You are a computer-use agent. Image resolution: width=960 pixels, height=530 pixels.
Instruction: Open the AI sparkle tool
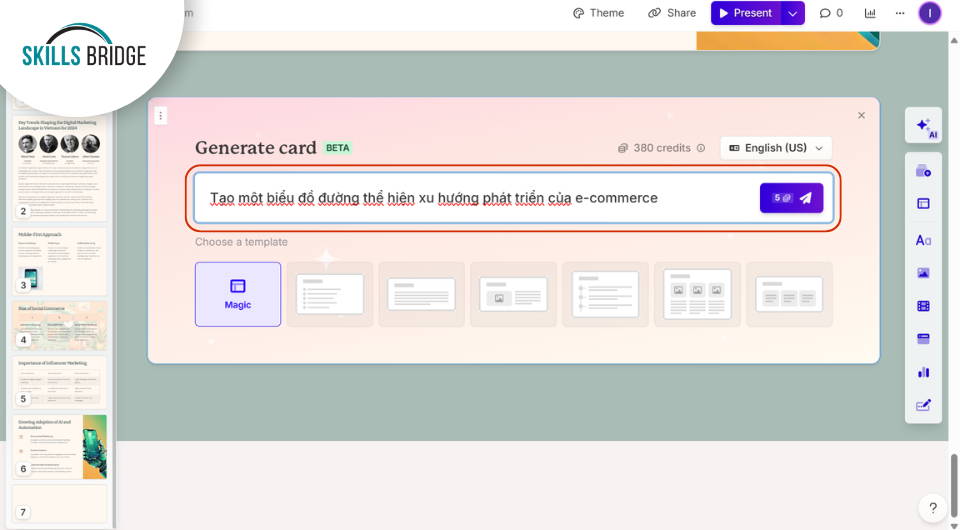[x=923, y=125]
